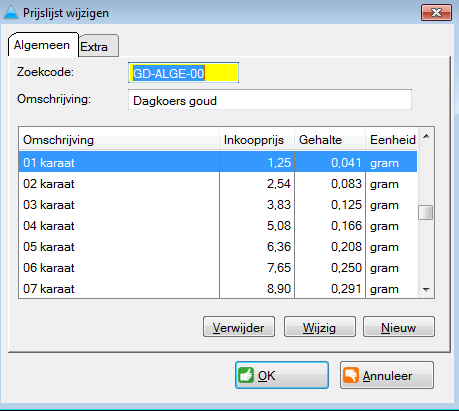Screen dimensions: 459x411
Task: Click the list scrollbar thumb
Action: click(426, 213)
